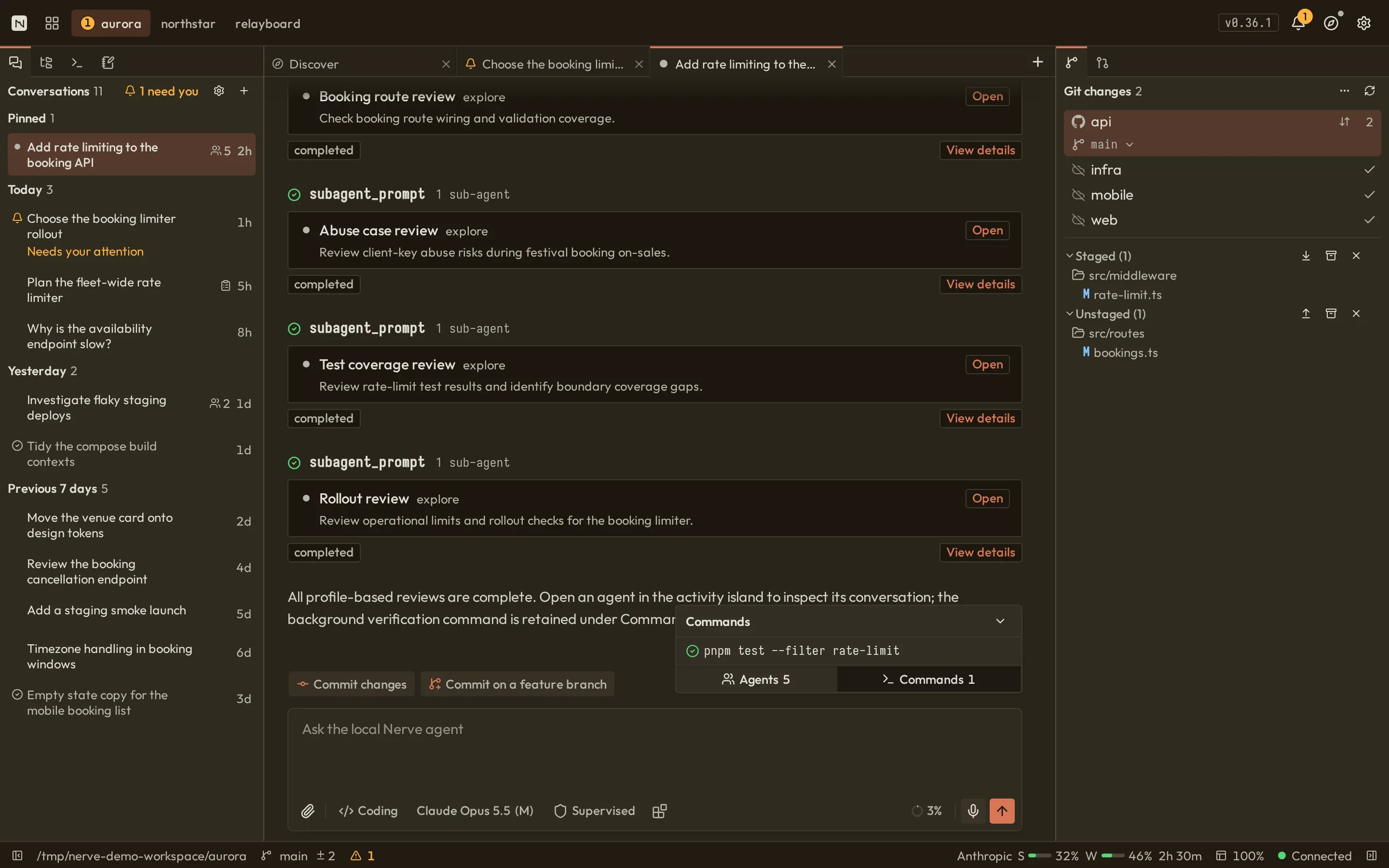Select the conversations panel icon

point(15,63)
